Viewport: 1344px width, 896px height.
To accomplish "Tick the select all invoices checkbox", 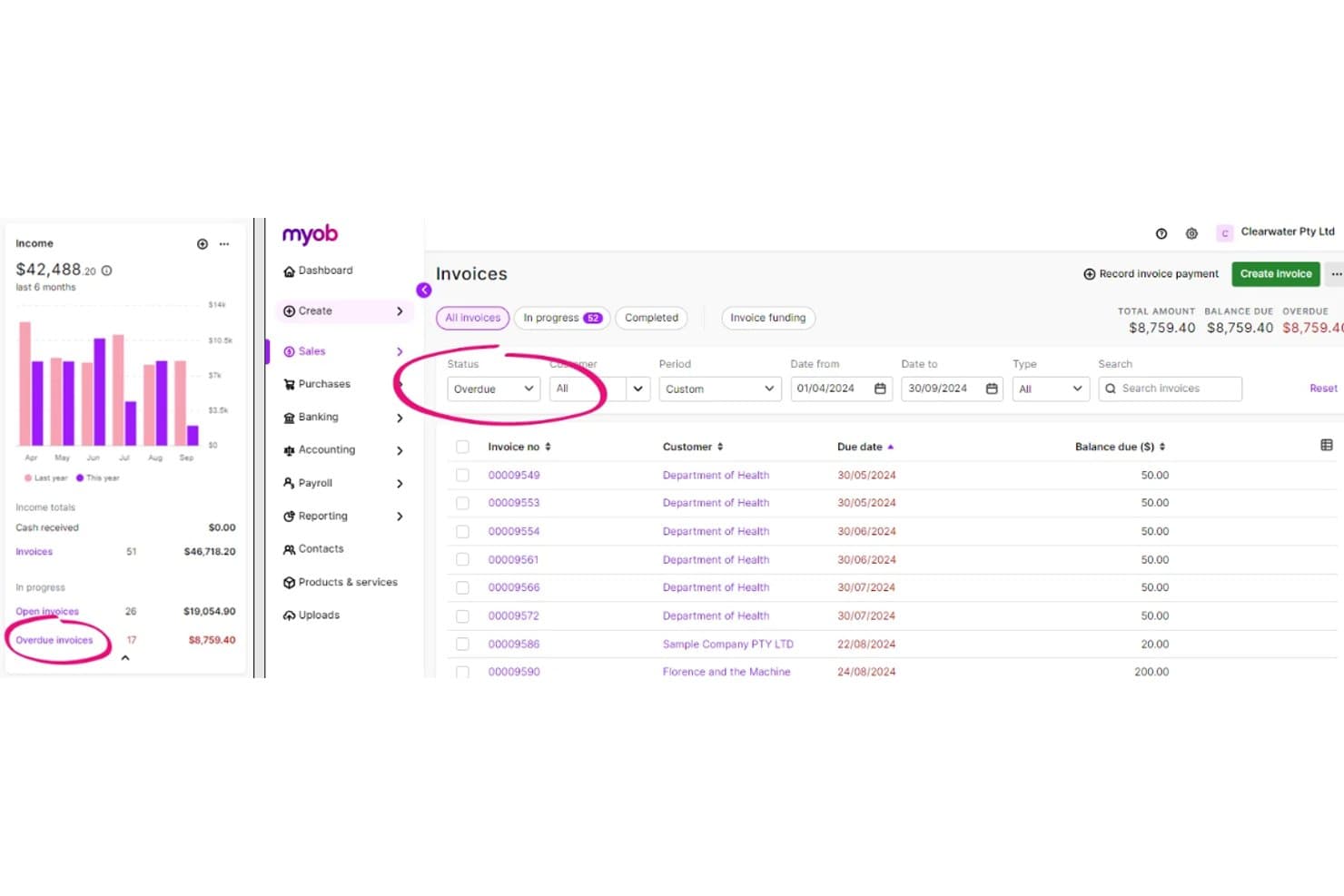I will click(x=463, y=447).
